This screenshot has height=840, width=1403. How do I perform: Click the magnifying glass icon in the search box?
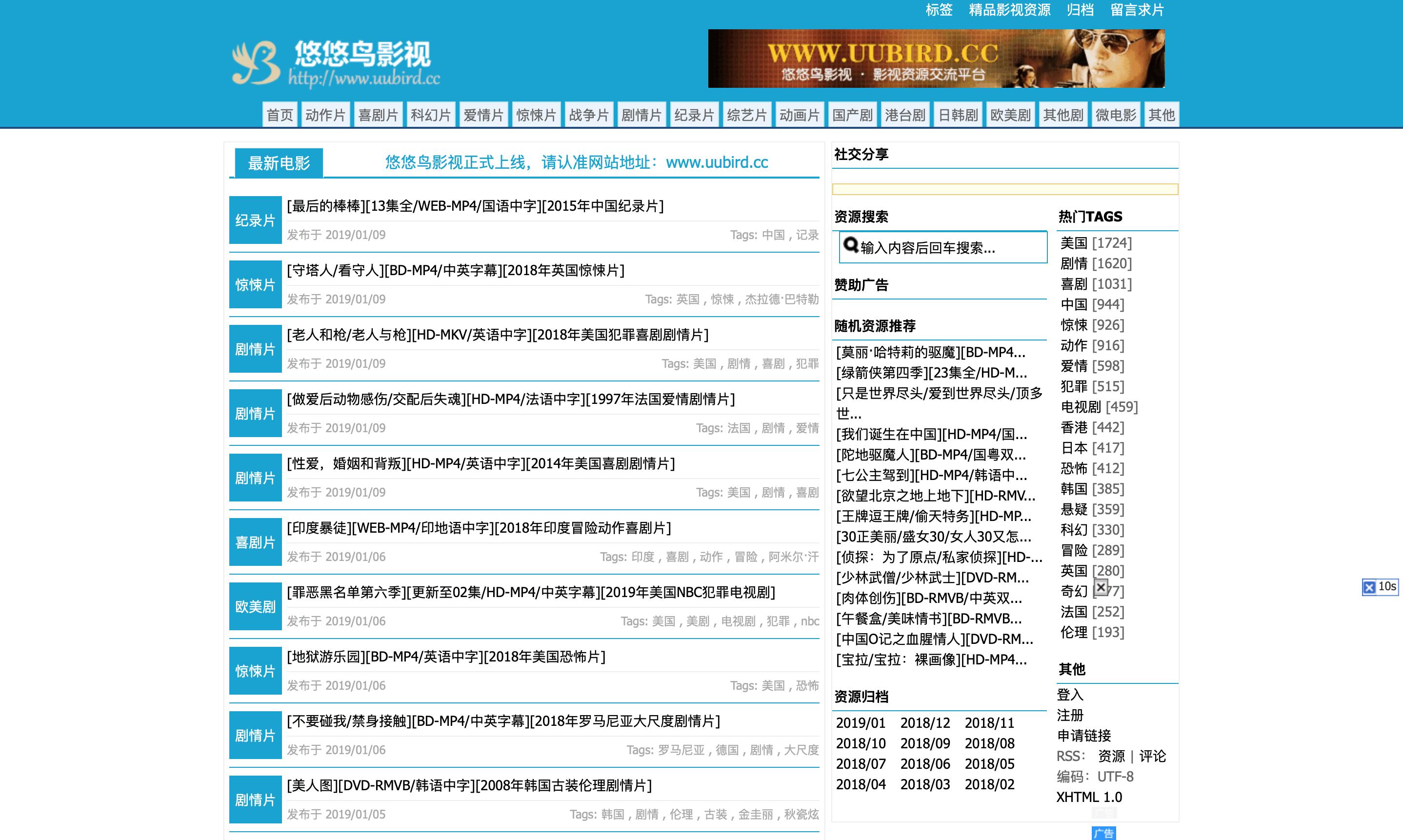pos(851,246)
